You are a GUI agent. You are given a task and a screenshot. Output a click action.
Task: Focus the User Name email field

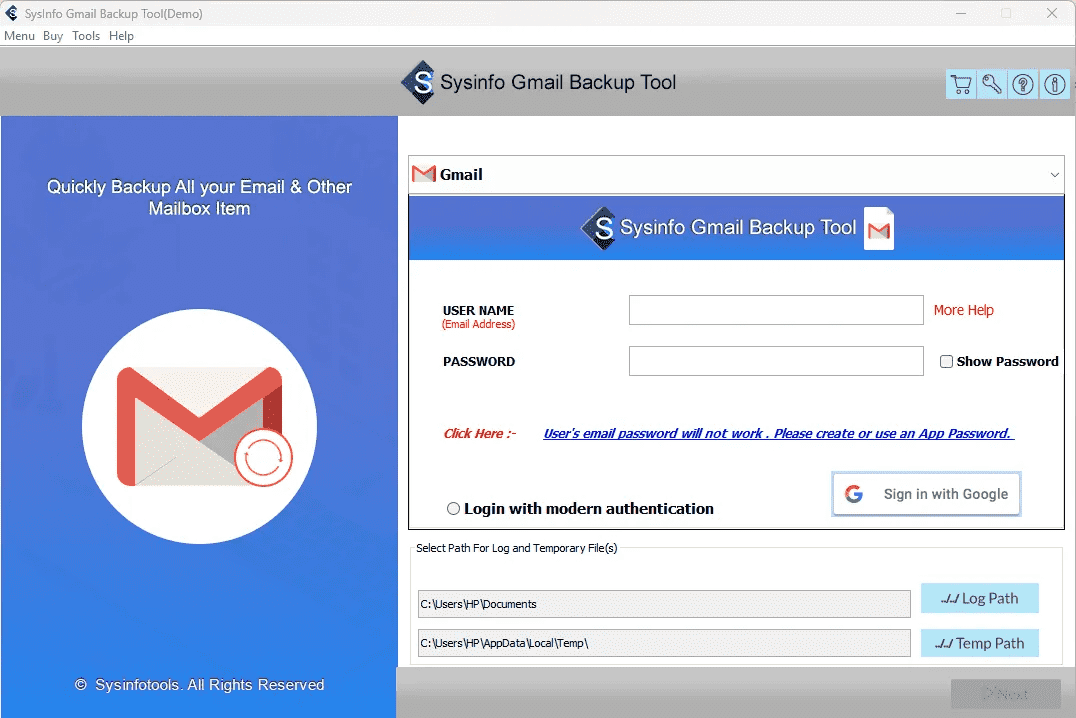coord(775,310)
